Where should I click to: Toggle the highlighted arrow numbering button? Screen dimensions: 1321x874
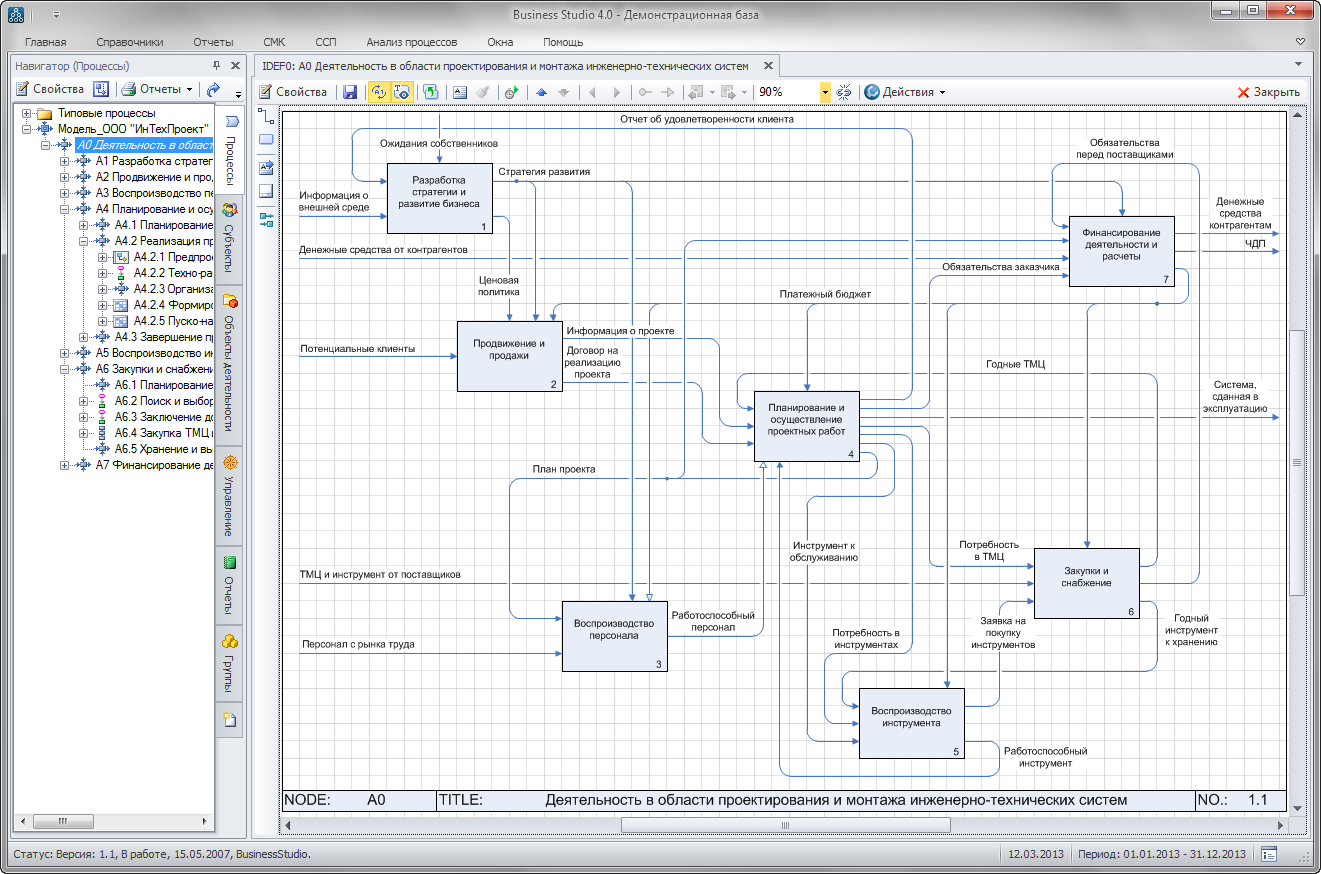(x=378, y=92)
